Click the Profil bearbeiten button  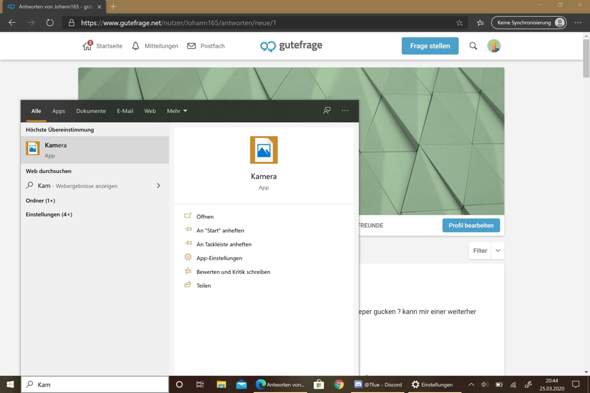471,225
